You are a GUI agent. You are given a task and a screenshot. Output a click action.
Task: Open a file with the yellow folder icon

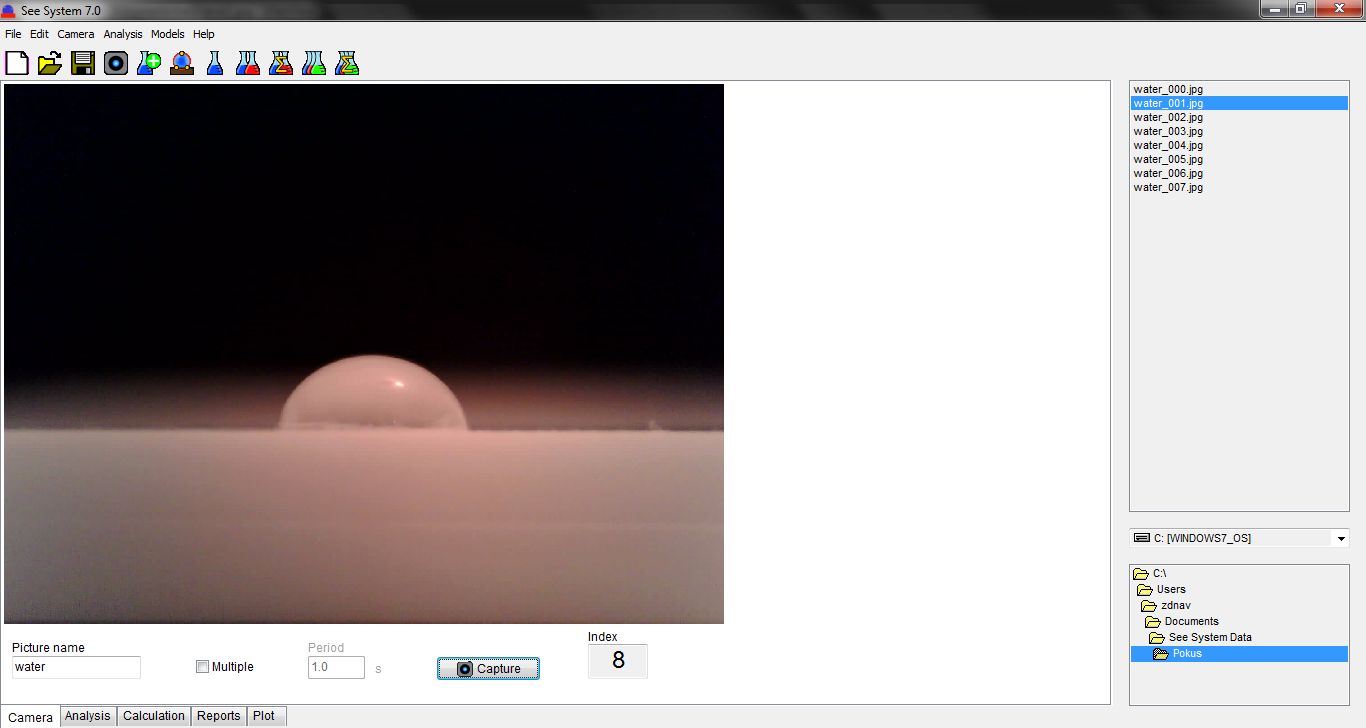pyautogui.click(x=50, y=64)
